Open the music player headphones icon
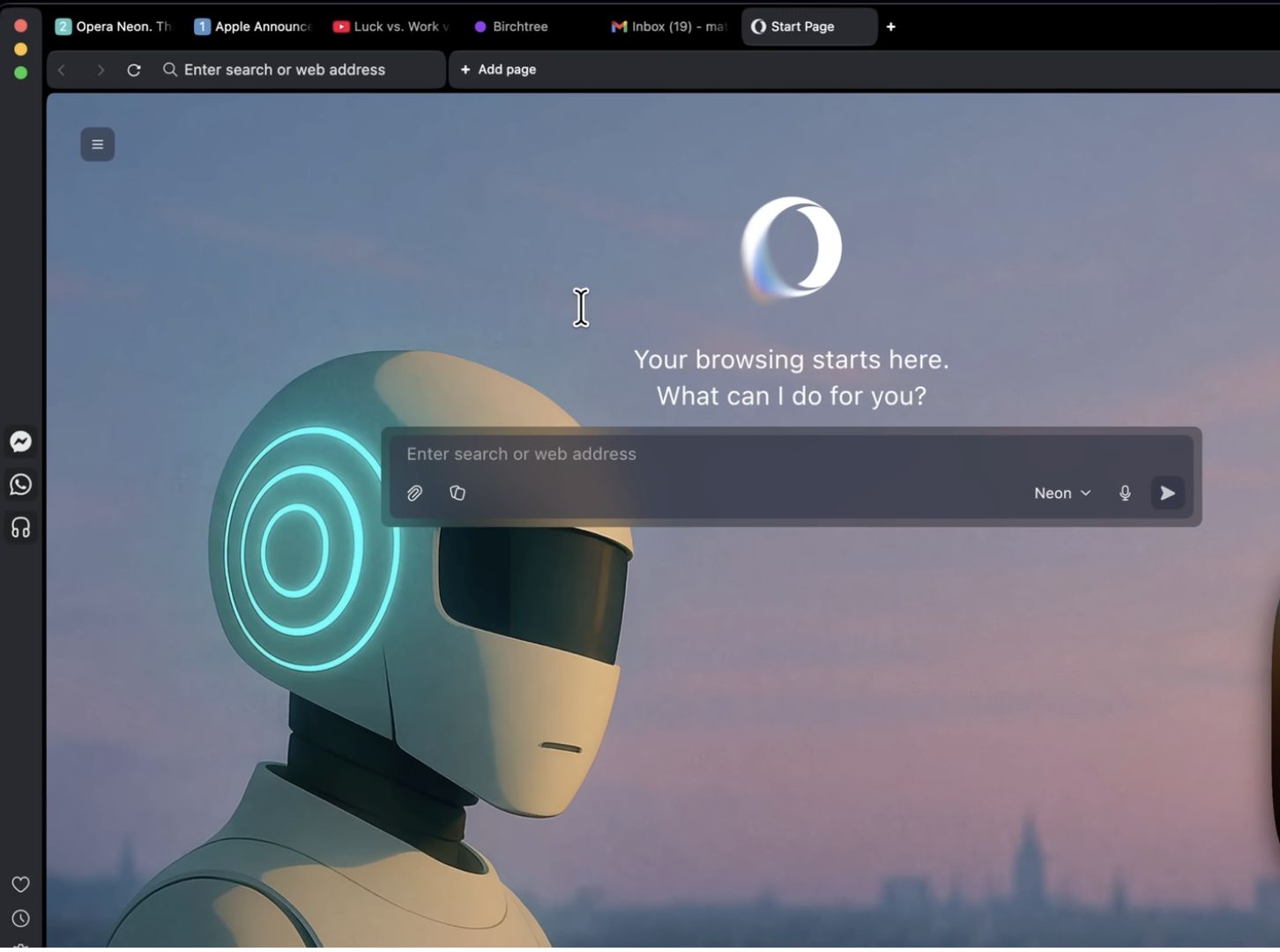1280x952 pixels. (x=20, y=527)
